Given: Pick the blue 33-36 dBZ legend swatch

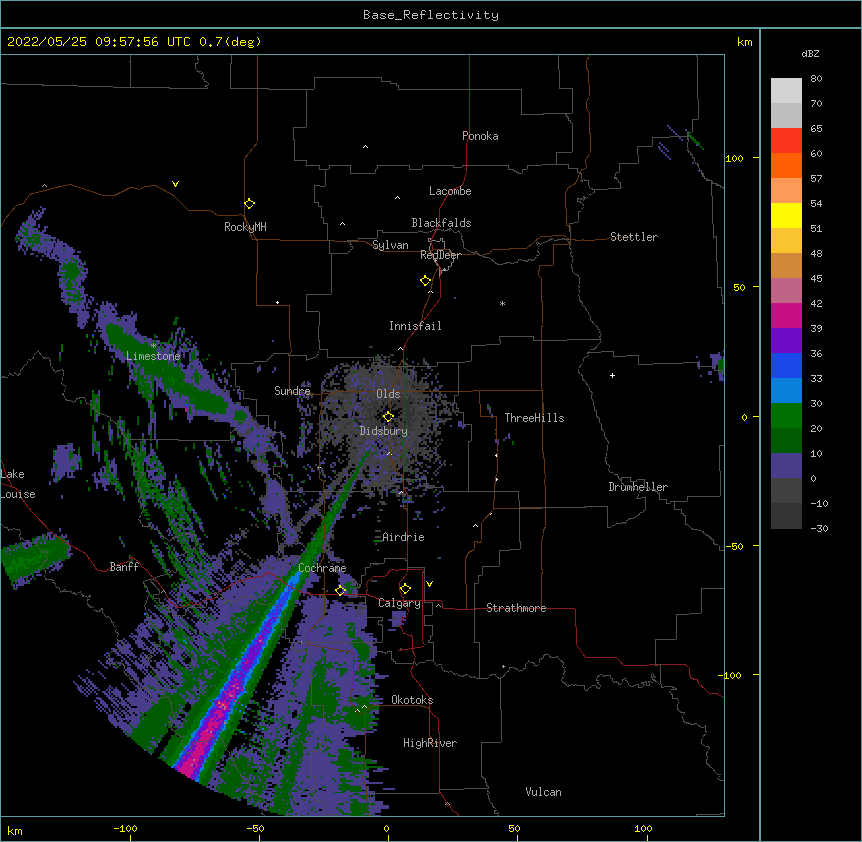Looking at the screenshot, I should pos(786,366).
